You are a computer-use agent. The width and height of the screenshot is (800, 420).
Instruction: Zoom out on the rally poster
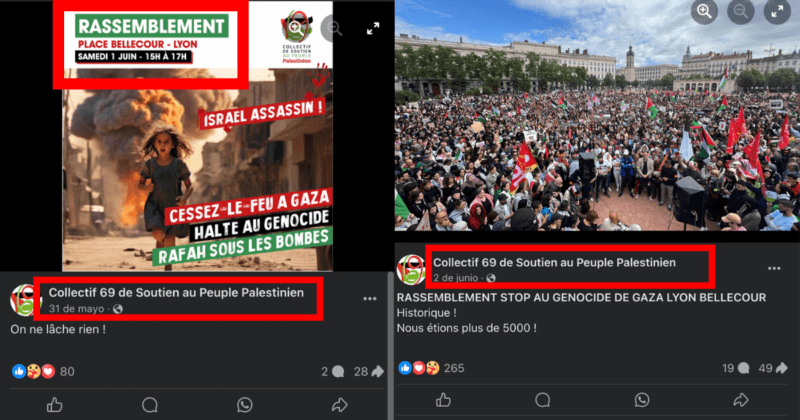(334, 28)
